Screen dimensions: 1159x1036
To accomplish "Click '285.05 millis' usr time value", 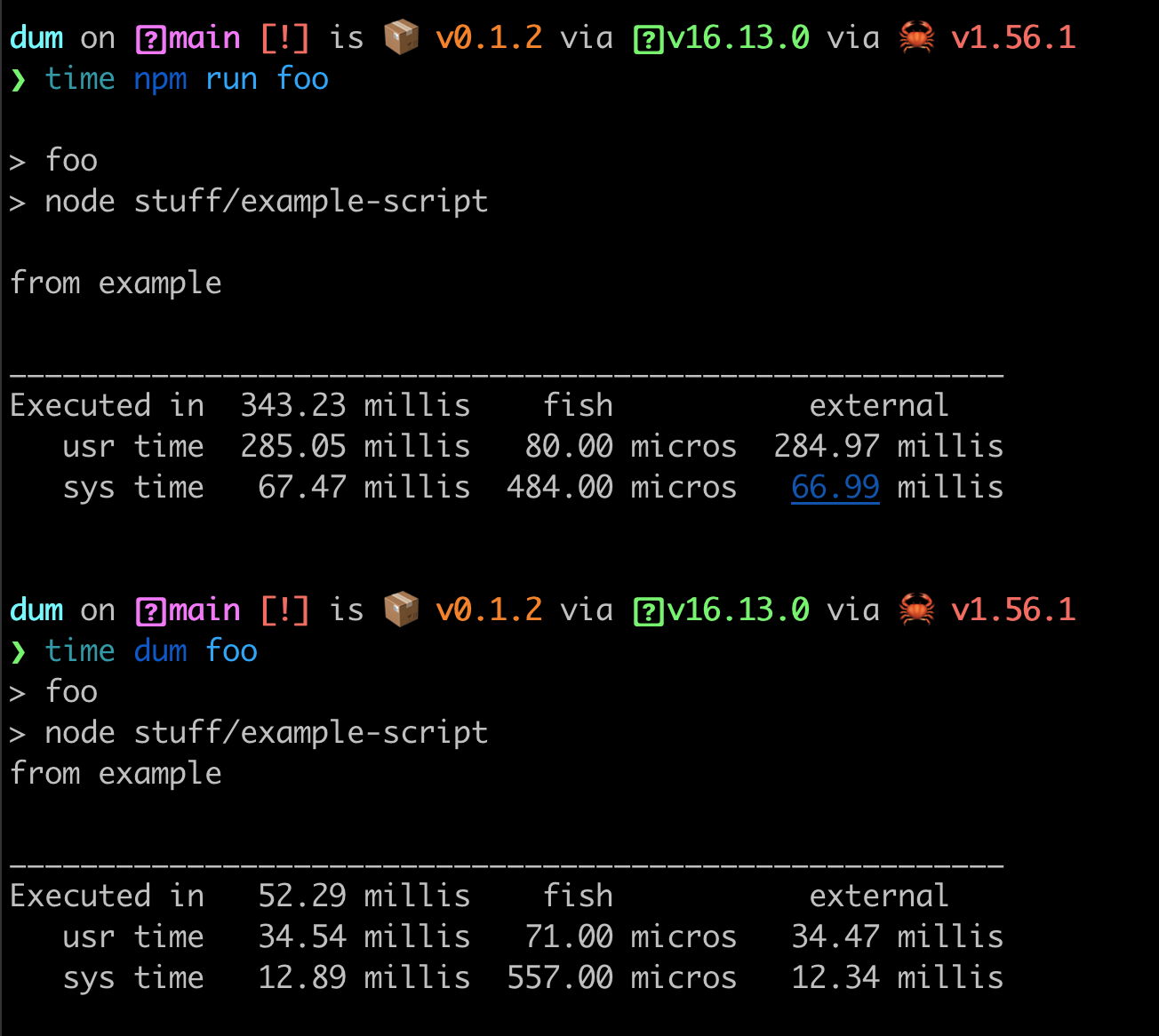I will (x=356, y=446).
